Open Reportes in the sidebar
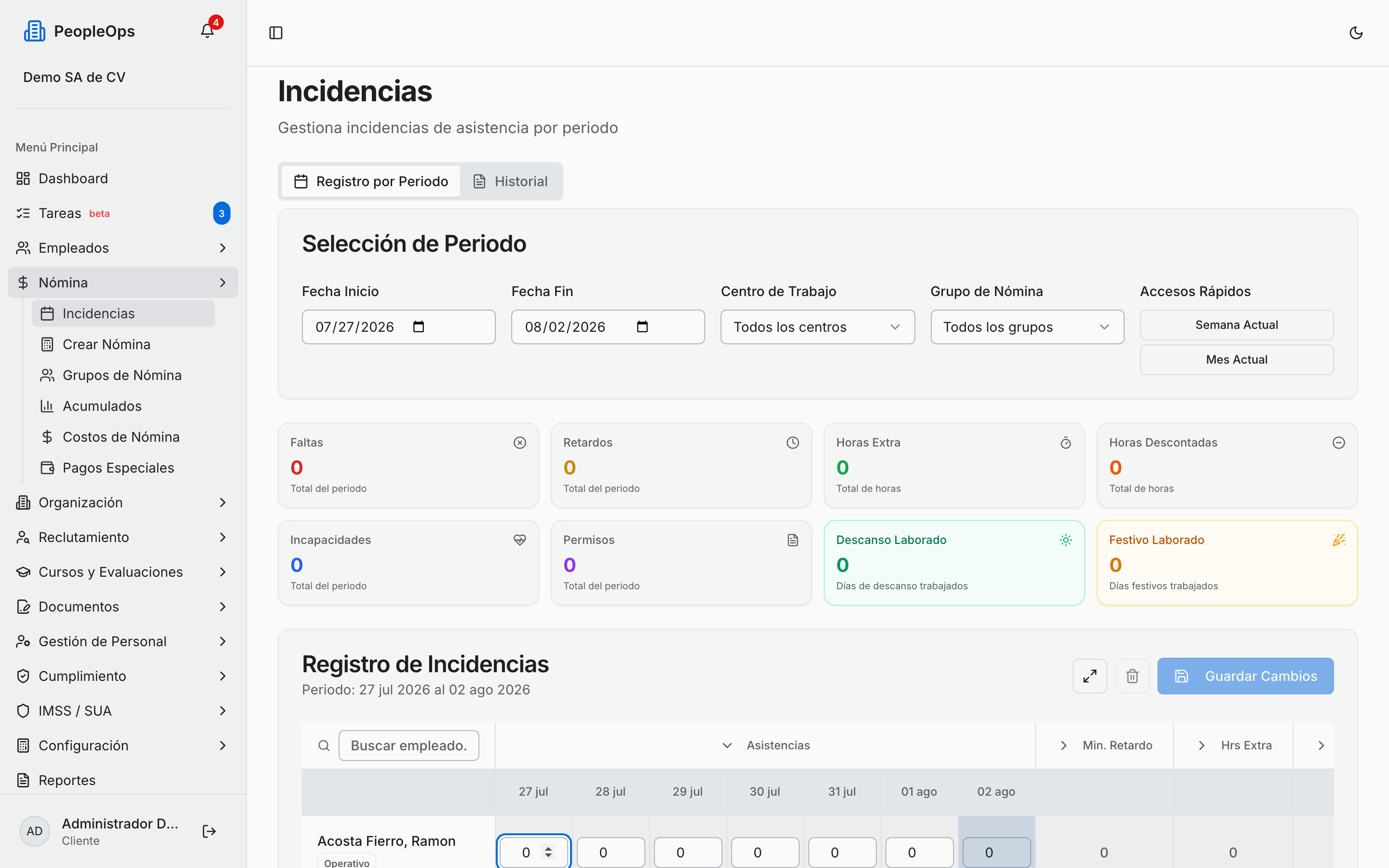 tap(123, 780)
